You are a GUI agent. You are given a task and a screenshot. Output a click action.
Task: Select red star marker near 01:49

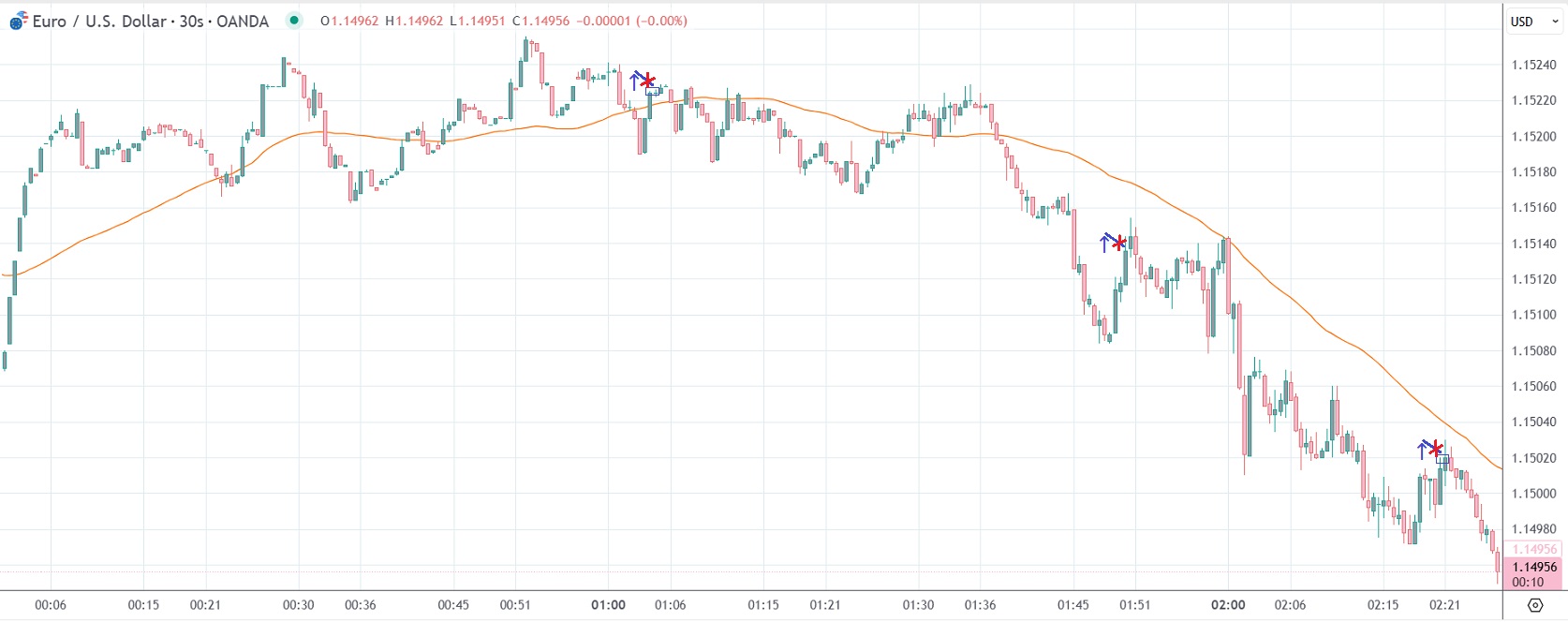1118,244
